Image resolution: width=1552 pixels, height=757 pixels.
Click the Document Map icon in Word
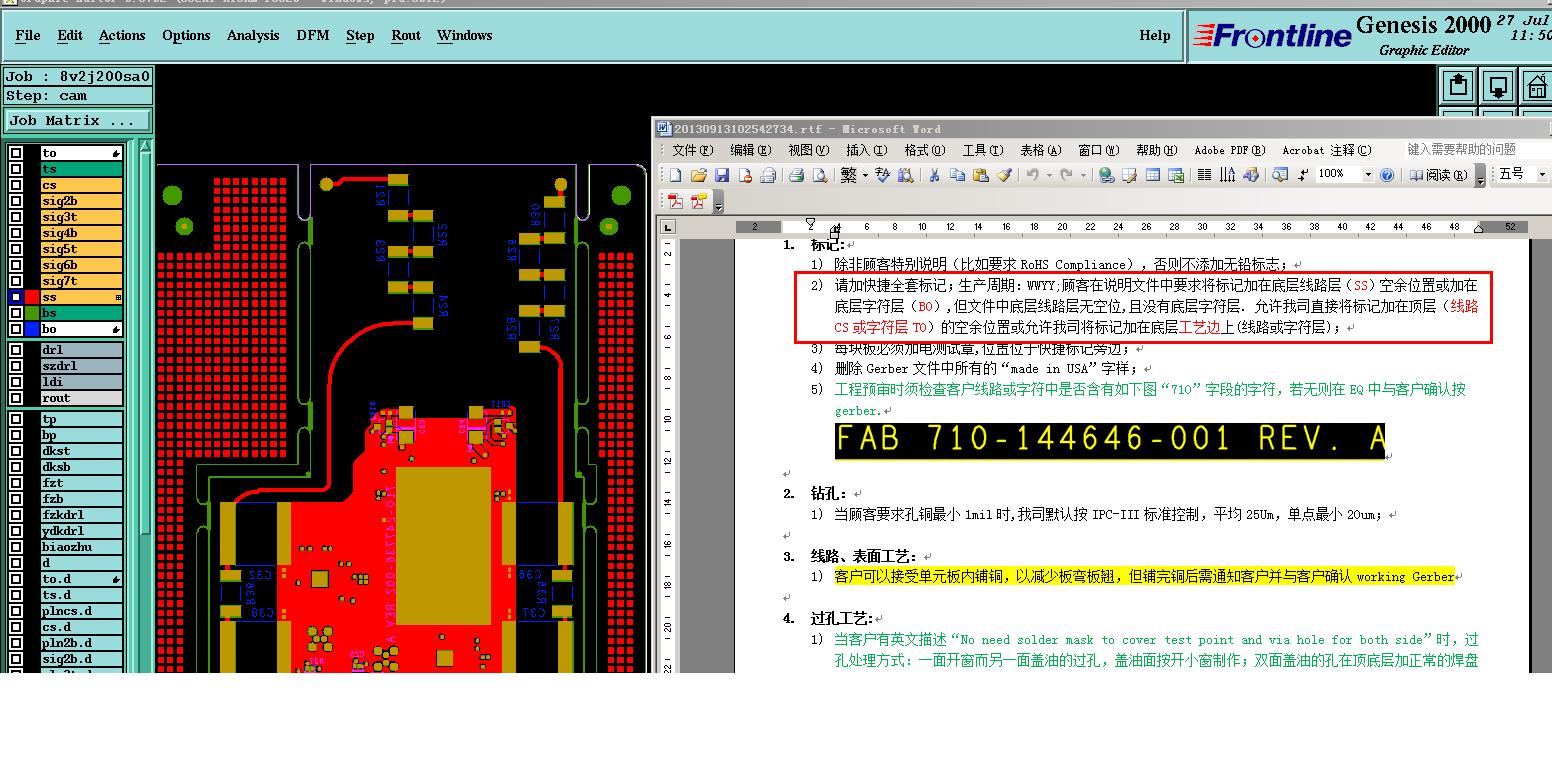1279,175
